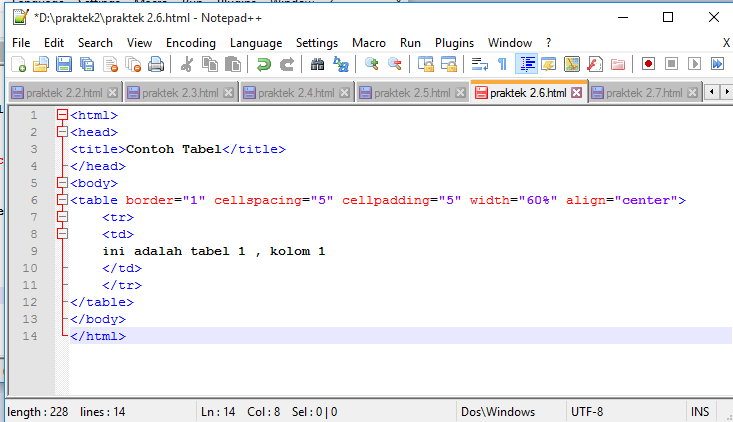Switch to praktek 2.5.html tab

(412, 93)
